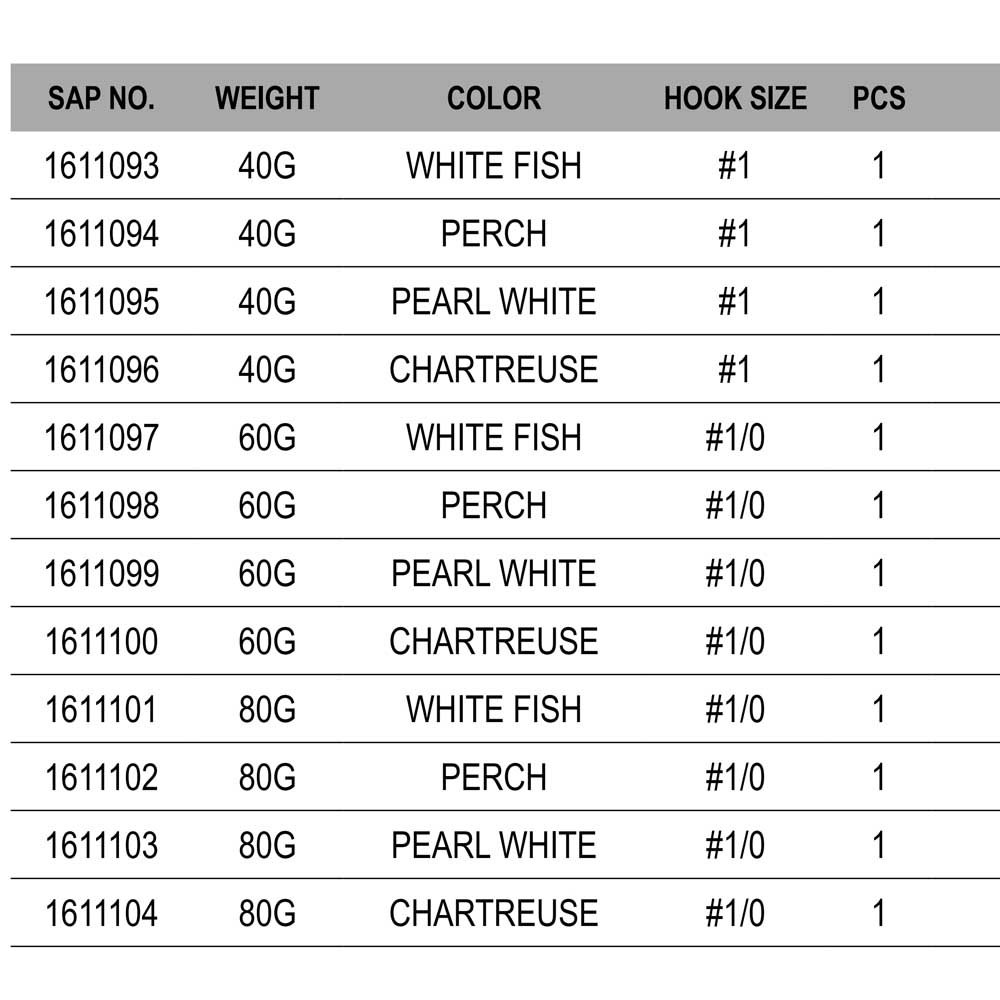Select SAP number 1611094
This screenshot has width=1000, height=1000.
101,234
